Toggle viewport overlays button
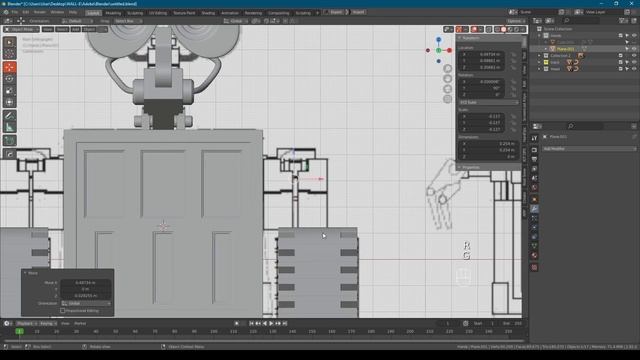 pyautogui.click(x=474, y=29)
